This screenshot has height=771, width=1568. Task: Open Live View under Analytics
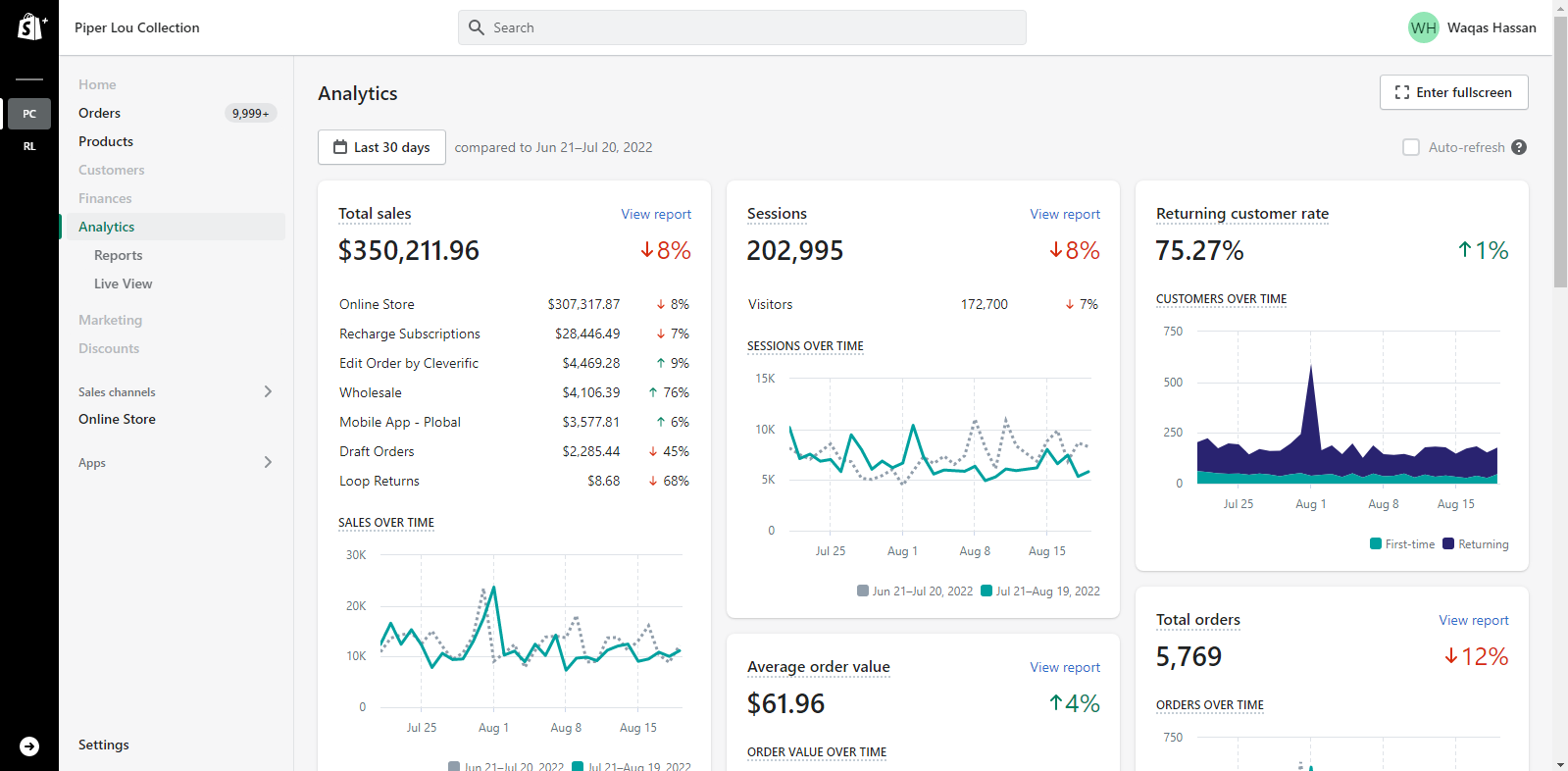[123, 283]
